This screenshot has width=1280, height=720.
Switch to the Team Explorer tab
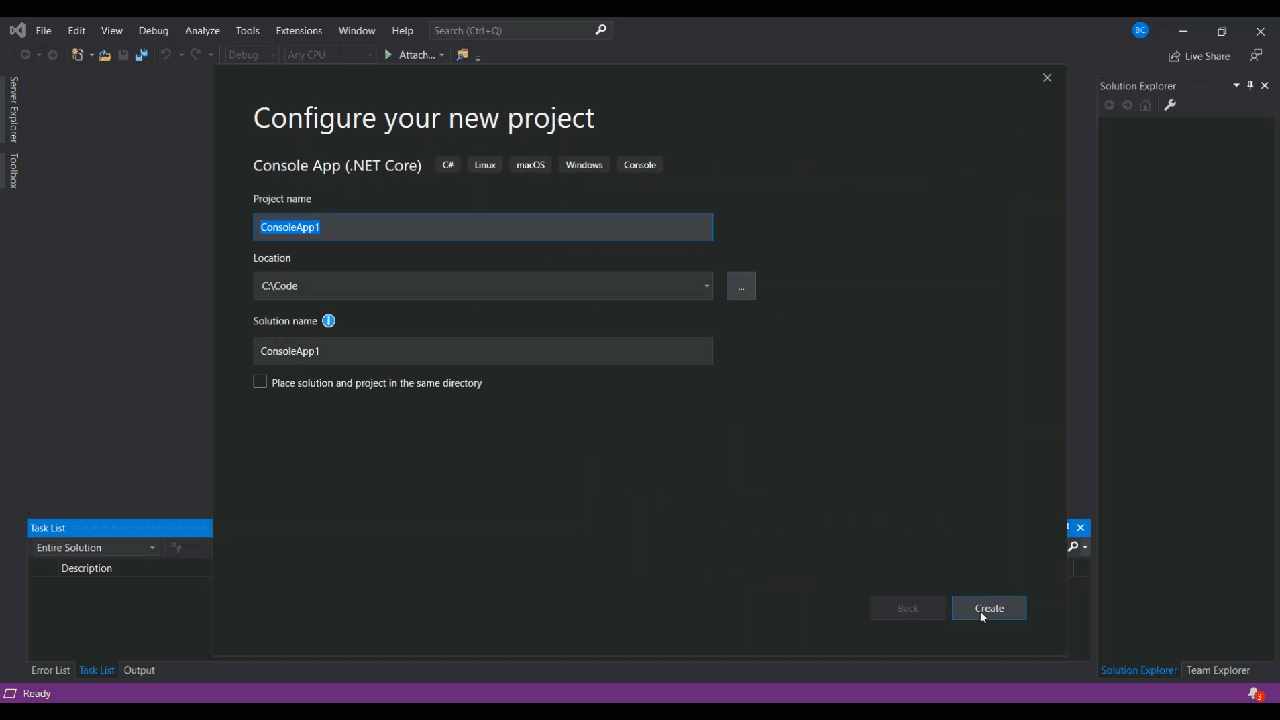(x=1218, y=670)
